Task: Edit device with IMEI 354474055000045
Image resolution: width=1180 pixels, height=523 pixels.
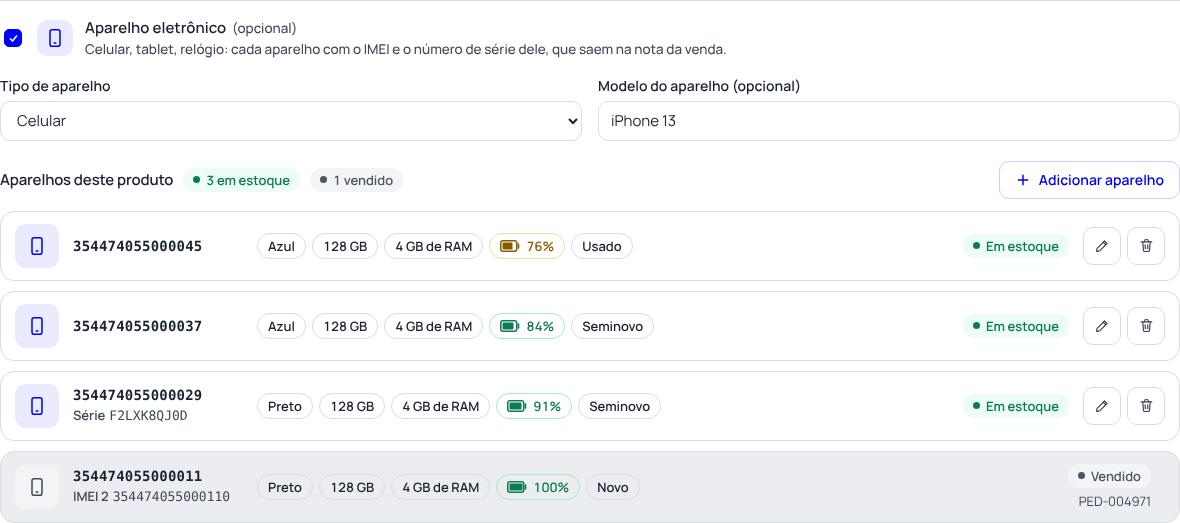Action: coord(1102,246)
